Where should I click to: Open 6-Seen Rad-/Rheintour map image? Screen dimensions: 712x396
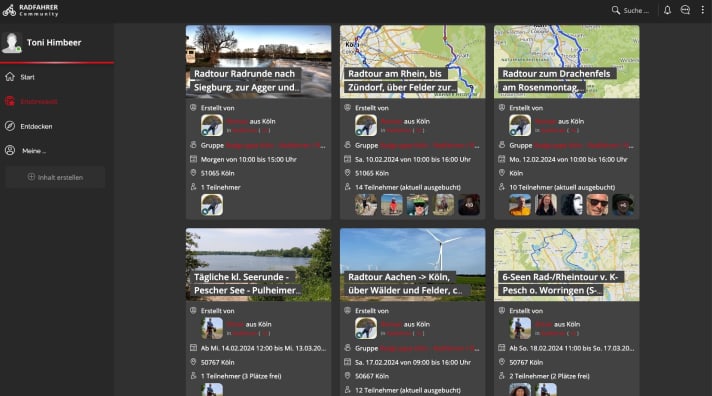point(567,265)
